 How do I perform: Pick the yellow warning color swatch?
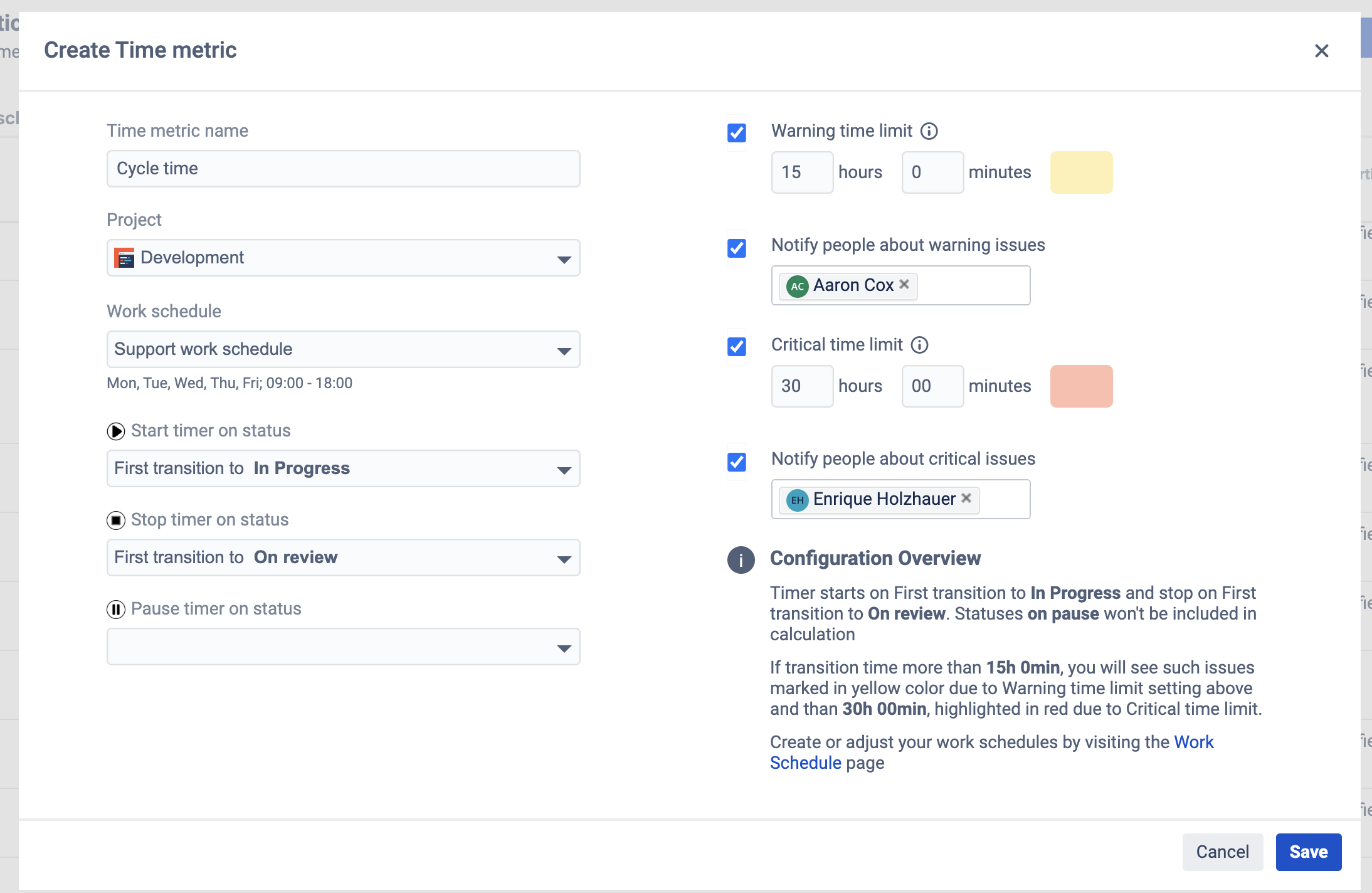pyautogui.click(x=1081, y=172)
